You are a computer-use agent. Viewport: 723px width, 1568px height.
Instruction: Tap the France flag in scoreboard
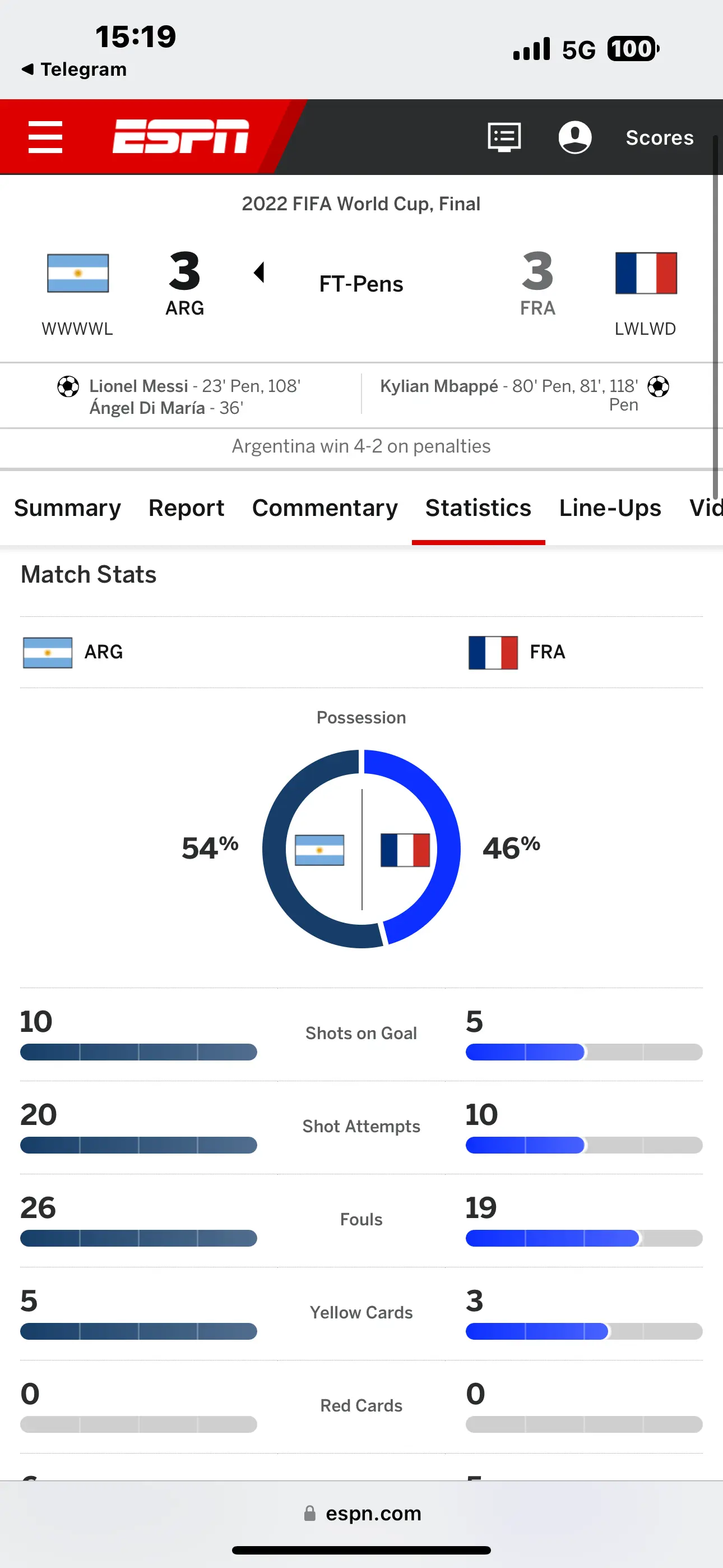646,273
